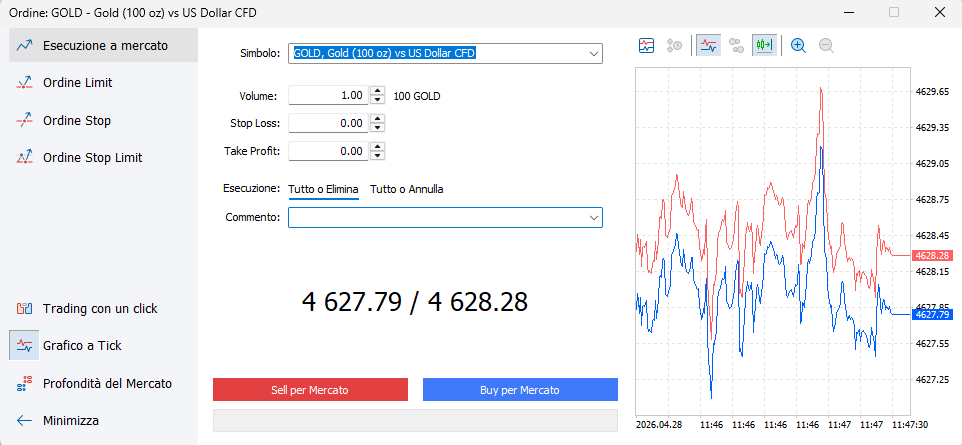Viewport: 962px width, 445px height.
Task: Open the Simbolo dropdown arrow
Action: click(593, 53)
